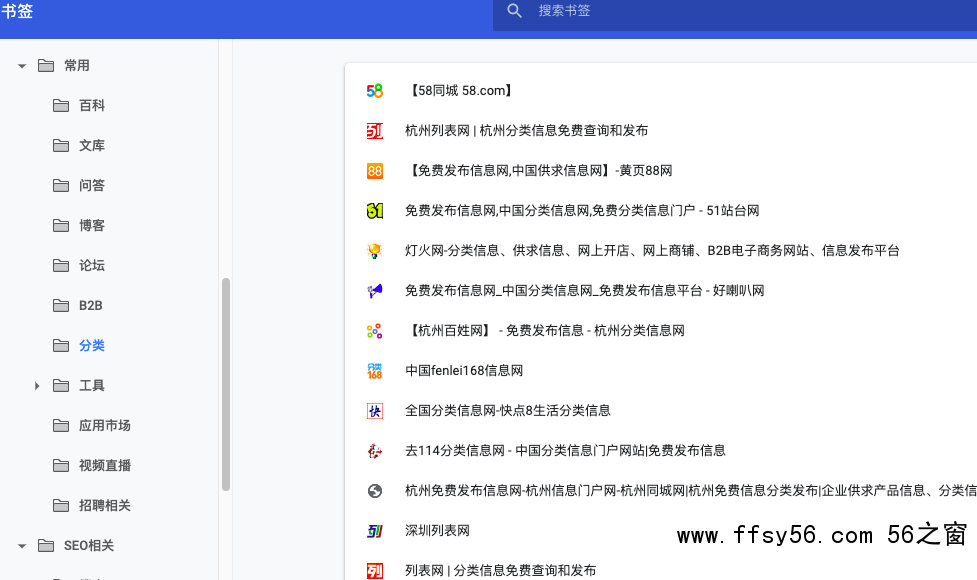The width and height of the screenshot is (977, 580).
Task: Click the sidebar vertical scrollbar
Action: (x=226, y=384)
